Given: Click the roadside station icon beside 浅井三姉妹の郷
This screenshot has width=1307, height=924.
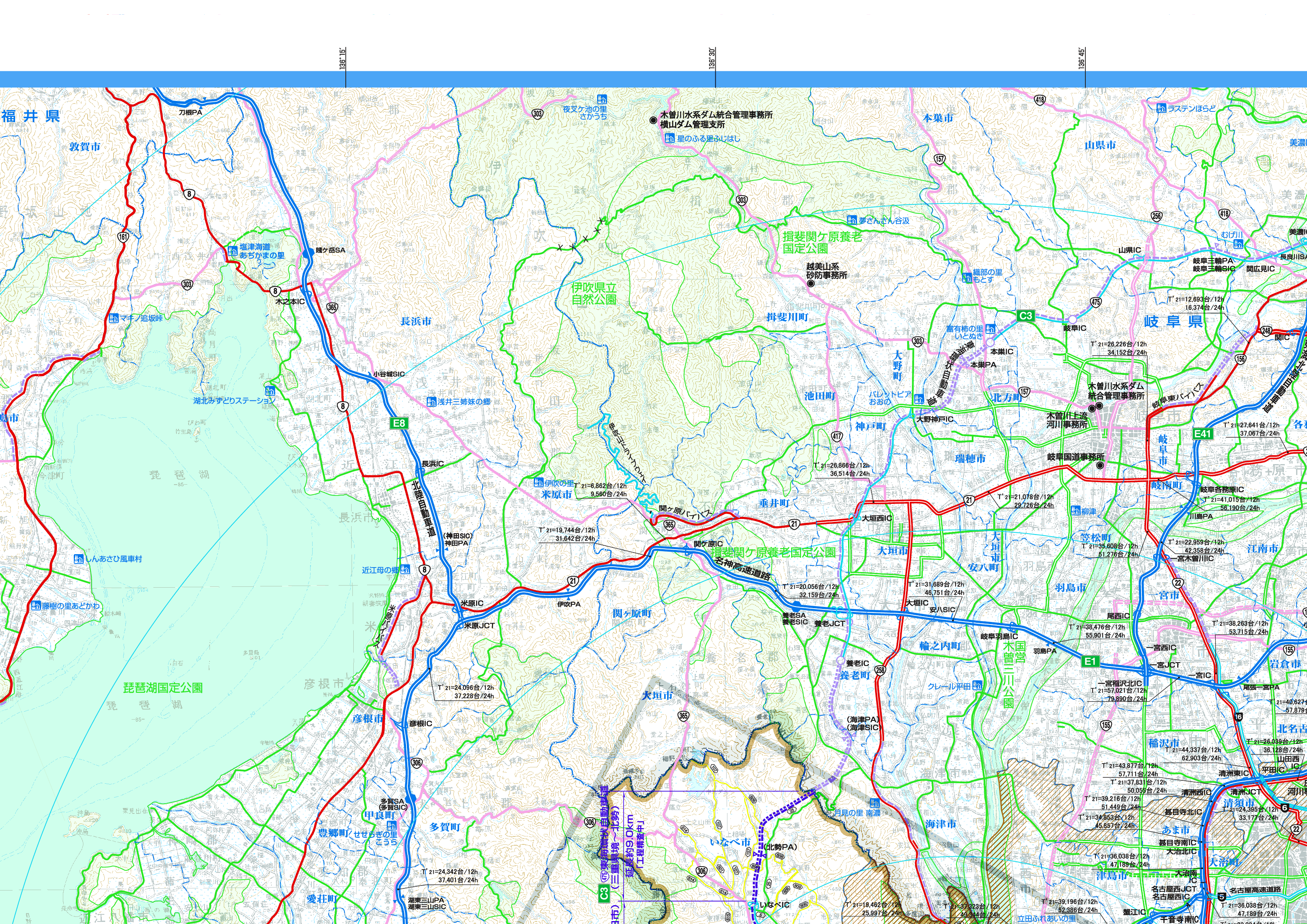Looking at the screenshot, I should click(432, 401).
